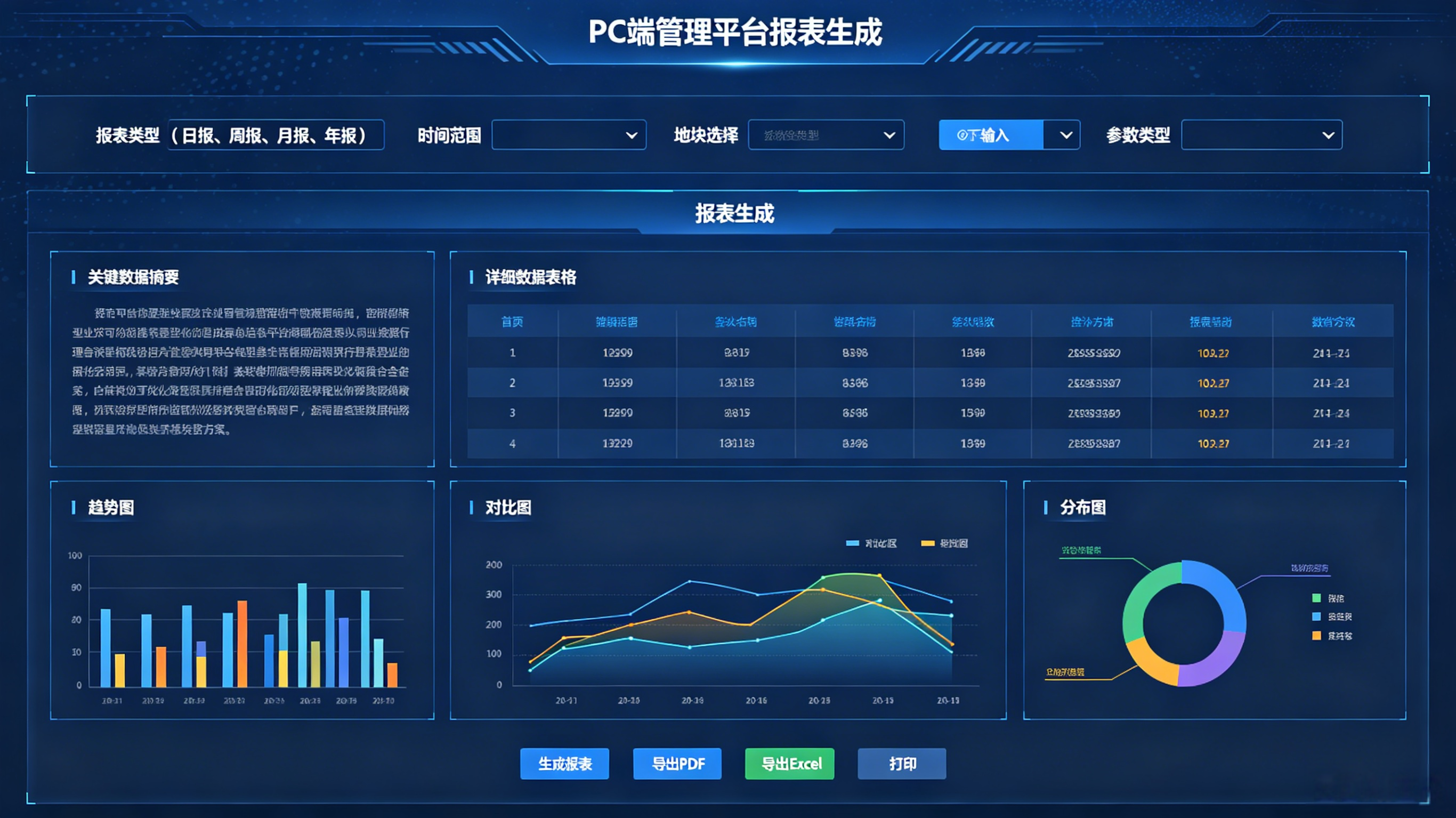Click the 报表类型 label

[x=127, y=135]
